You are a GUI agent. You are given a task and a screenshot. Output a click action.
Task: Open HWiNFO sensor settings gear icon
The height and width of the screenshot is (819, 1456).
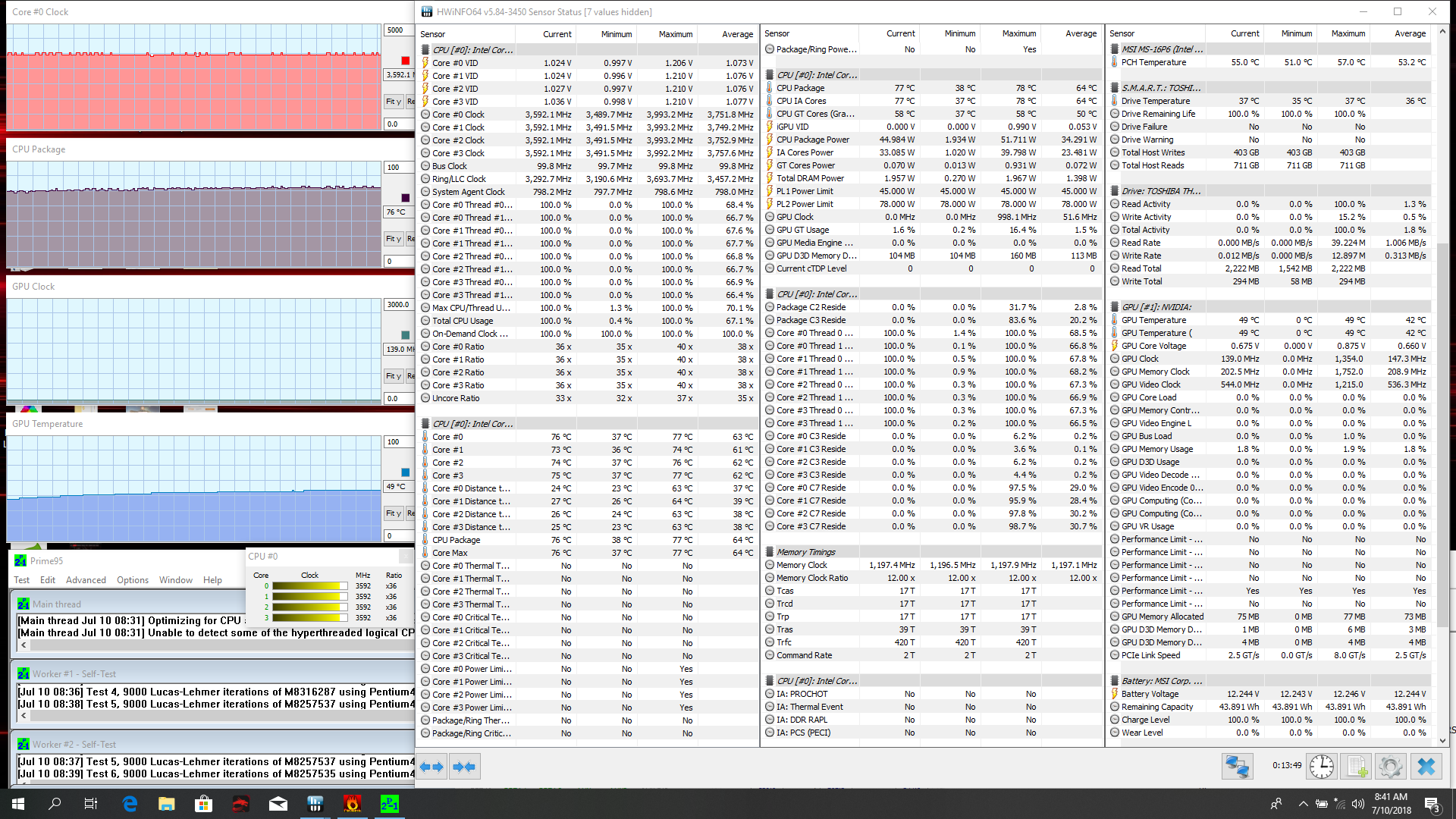coord(1391,767)
